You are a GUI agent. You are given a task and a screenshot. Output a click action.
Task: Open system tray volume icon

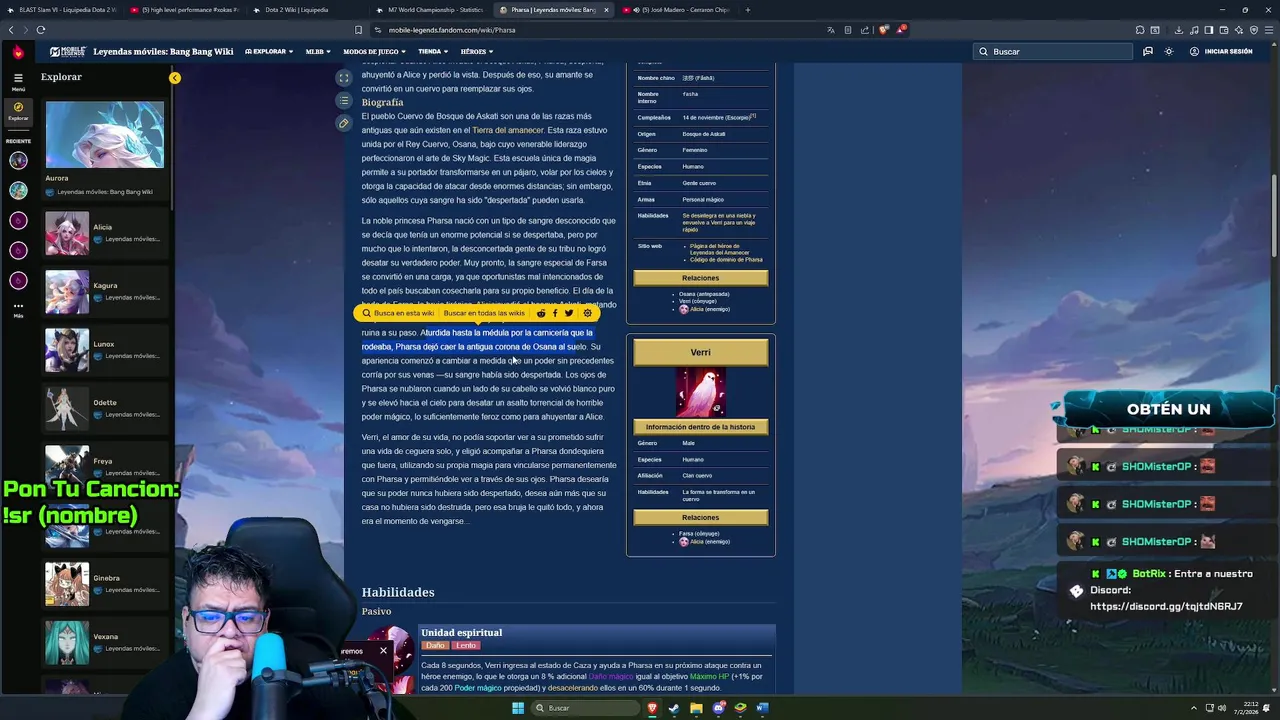(1222, 708)
